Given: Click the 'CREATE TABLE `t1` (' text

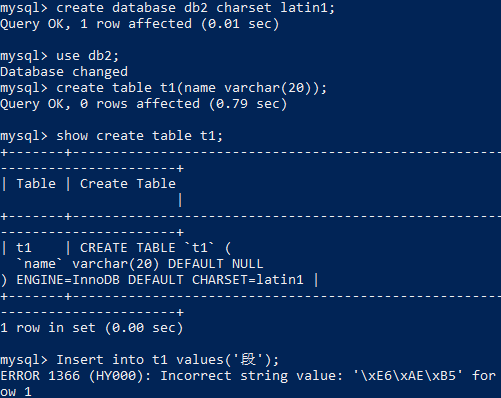Looking at the screenshot, I should 155,248.
